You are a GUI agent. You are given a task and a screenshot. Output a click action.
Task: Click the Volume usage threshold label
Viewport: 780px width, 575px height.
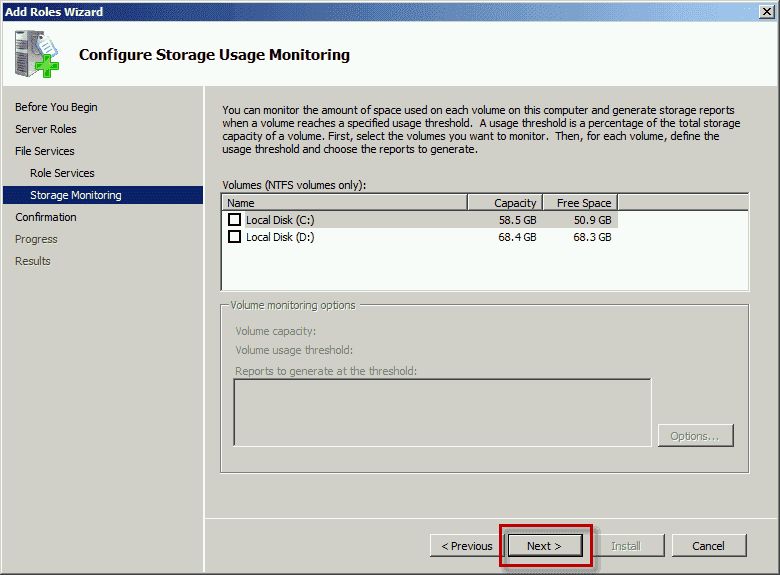(x=294, y=350)
